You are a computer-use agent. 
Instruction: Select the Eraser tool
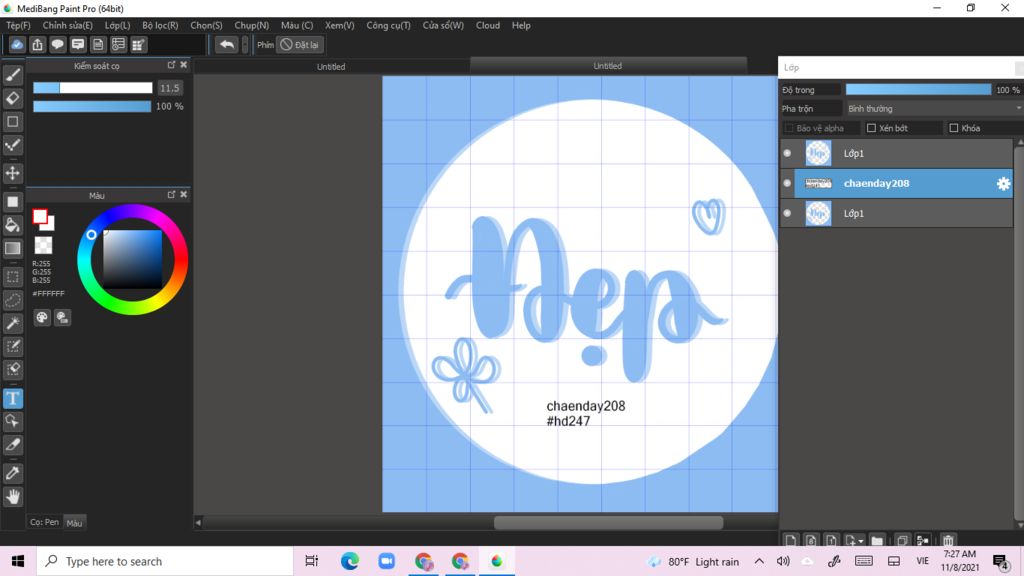pos(12,99)
